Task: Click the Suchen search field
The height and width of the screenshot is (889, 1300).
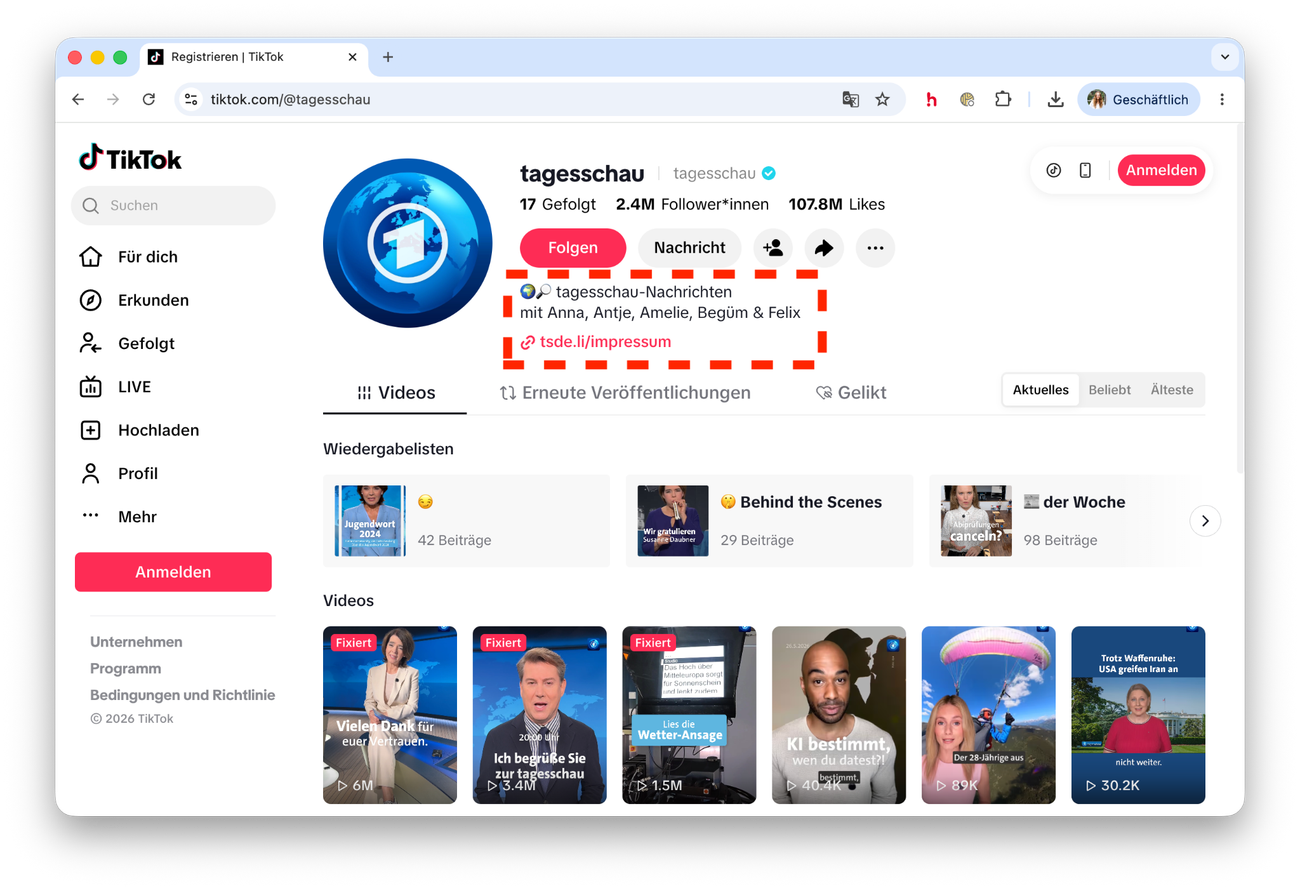Action: tap(173, 206)
